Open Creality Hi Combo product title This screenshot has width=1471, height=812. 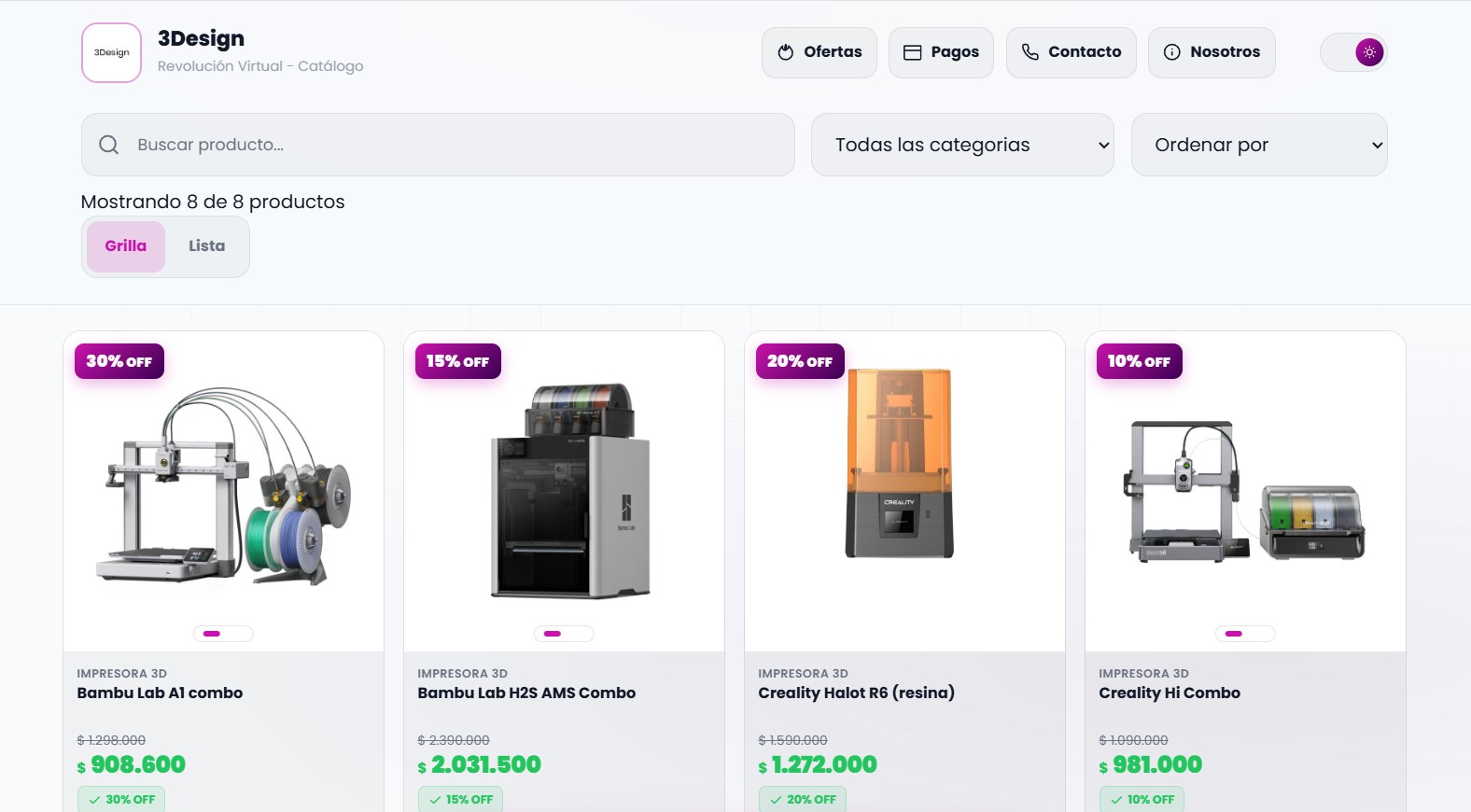coord(1170,693)
